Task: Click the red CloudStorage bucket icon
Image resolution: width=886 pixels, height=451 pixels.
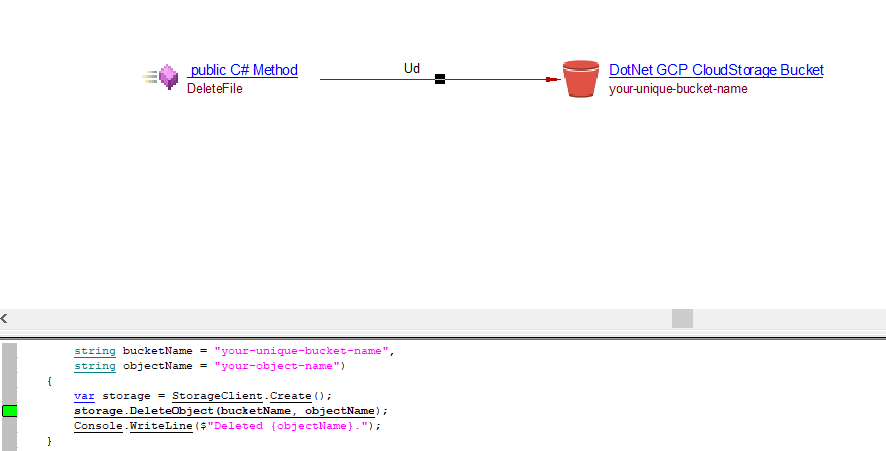Action: tap(580, 79)
